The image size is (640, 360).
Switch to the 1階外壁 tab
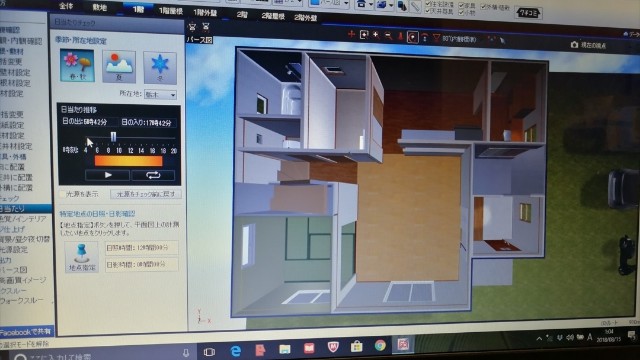point(205,13)
